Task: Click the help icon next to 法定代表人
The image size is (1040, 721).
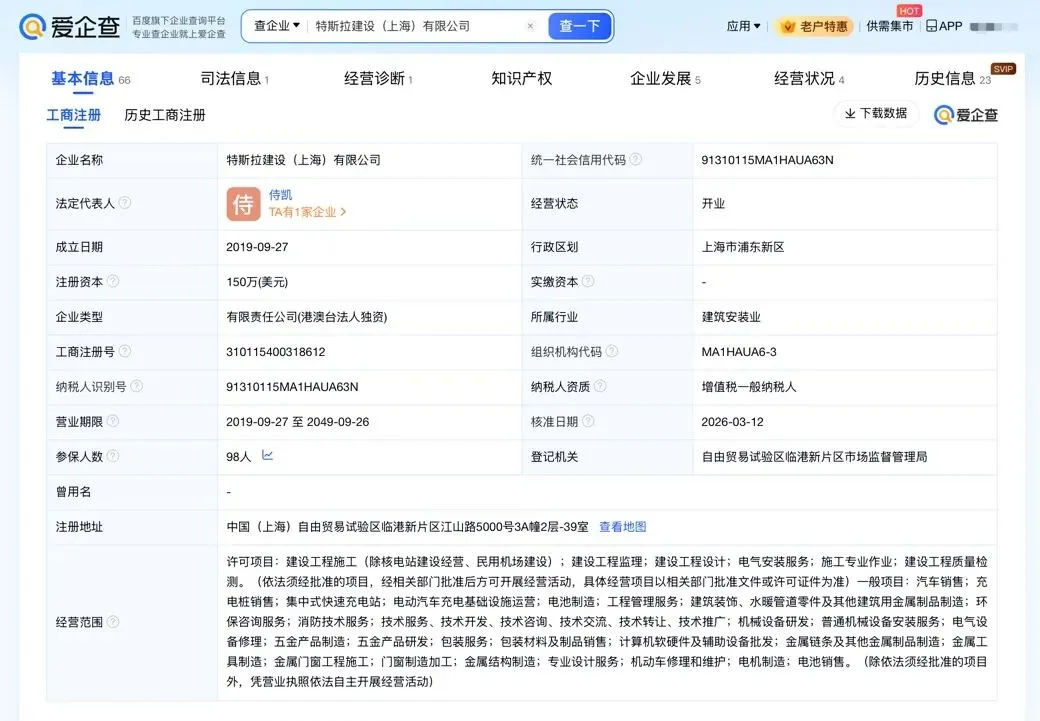Action: pyautogui.click(x=125, y=203)
